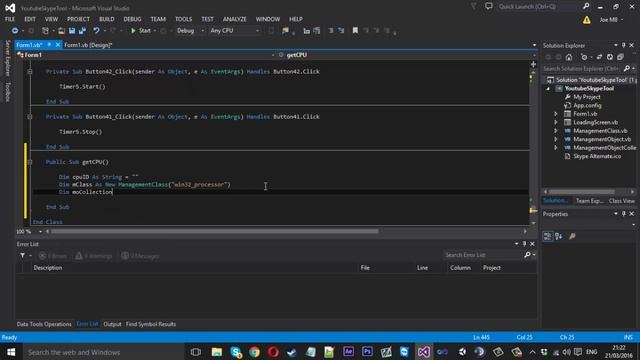Click Collapse All icon in Solution Explorer
The image size is (640, 360).
(620, 57)
